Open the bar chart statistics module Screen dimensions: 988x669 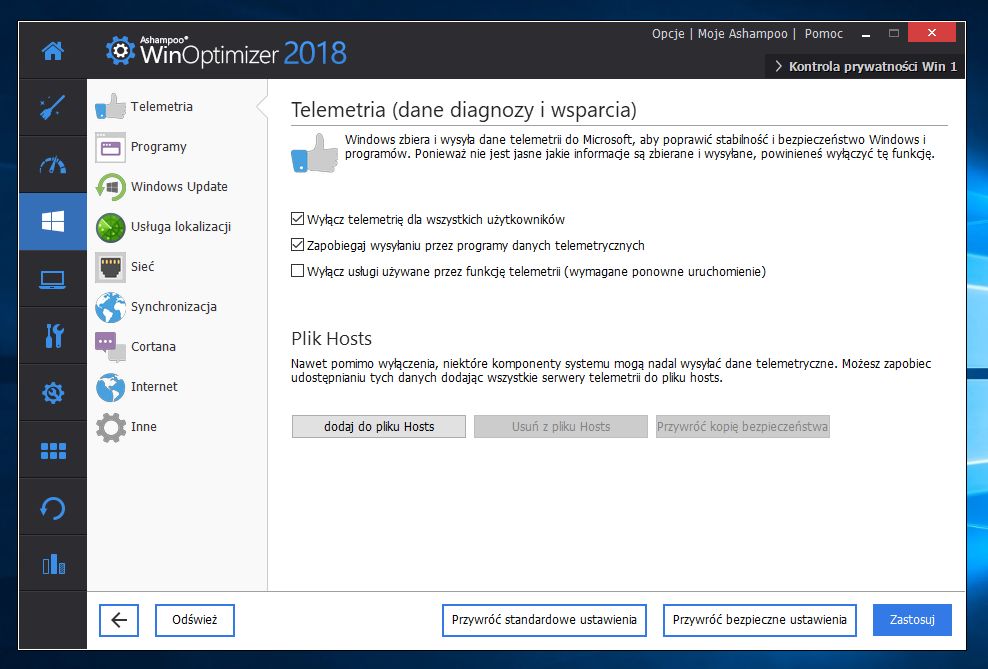53,564
